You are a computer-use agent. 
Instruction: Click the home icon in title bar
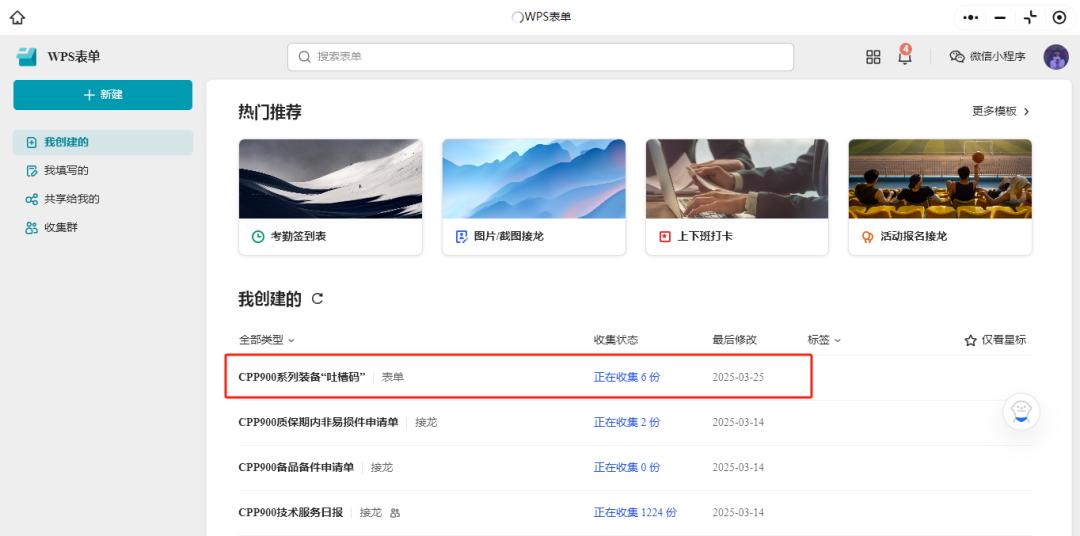(17, 17)
